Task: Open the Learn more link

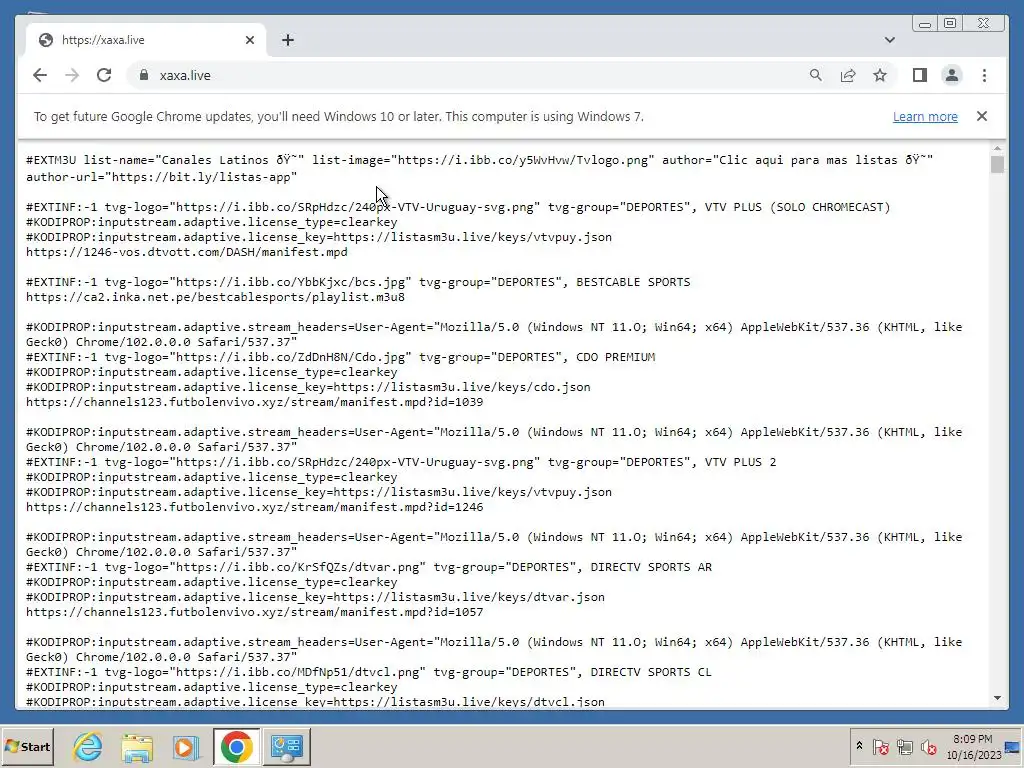Action: coord(925,116)
